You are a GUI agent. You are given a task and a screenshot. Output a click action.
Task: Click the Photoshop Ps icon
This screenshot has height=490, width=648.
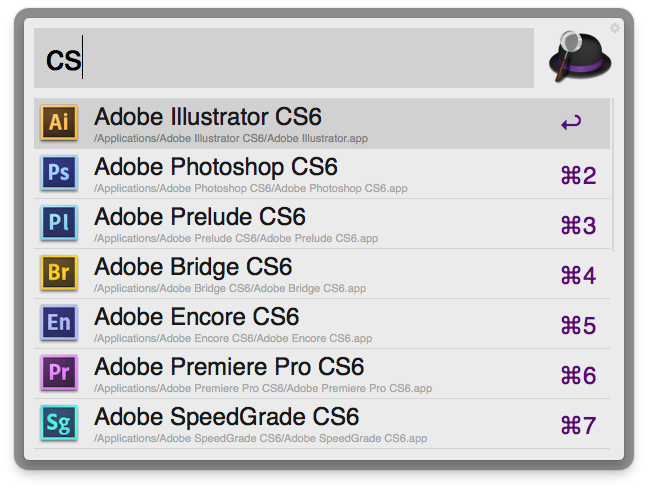tap(59, 173)
